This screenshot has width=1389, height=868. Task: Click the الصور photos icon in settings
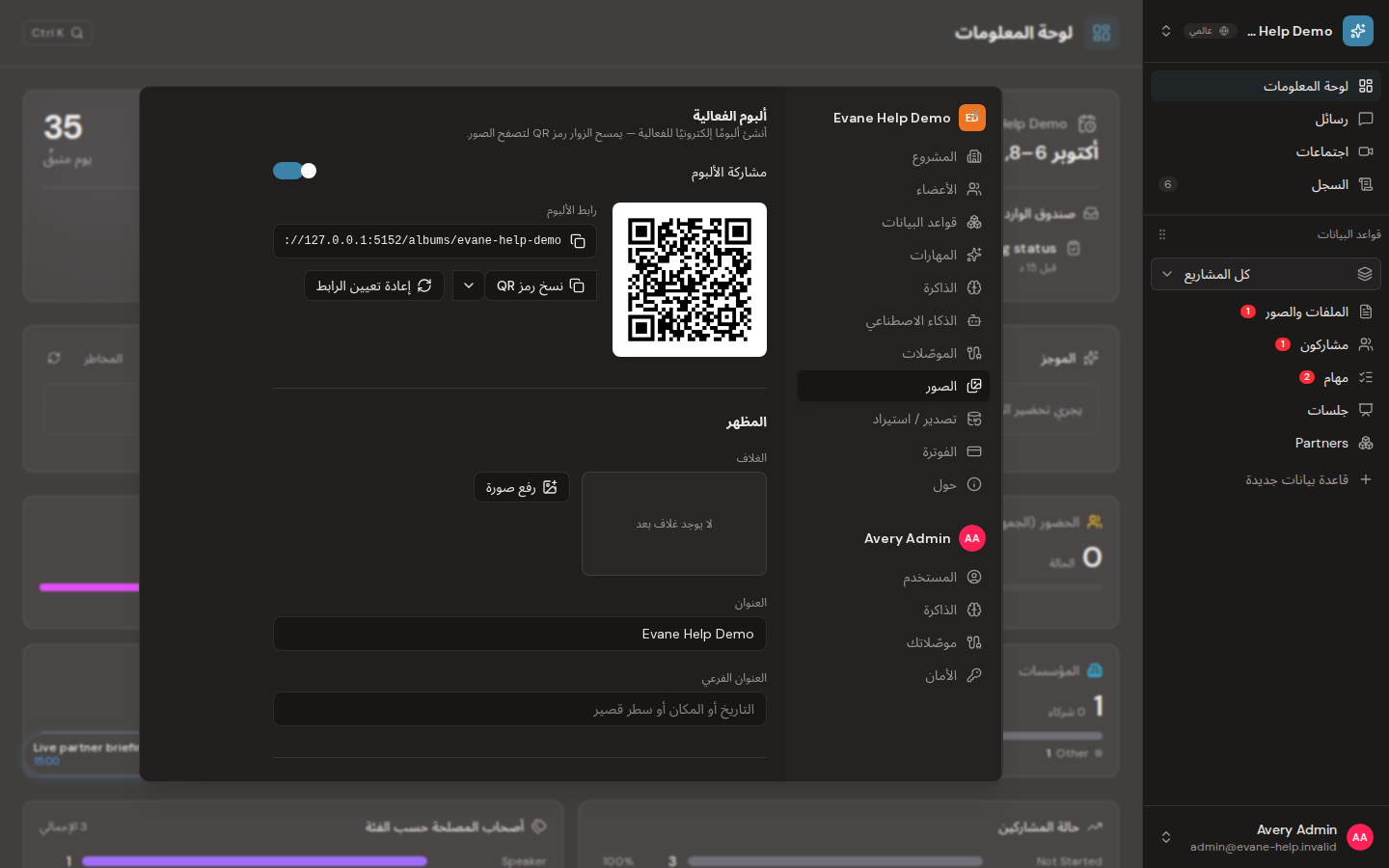click(x=974, y=386)
